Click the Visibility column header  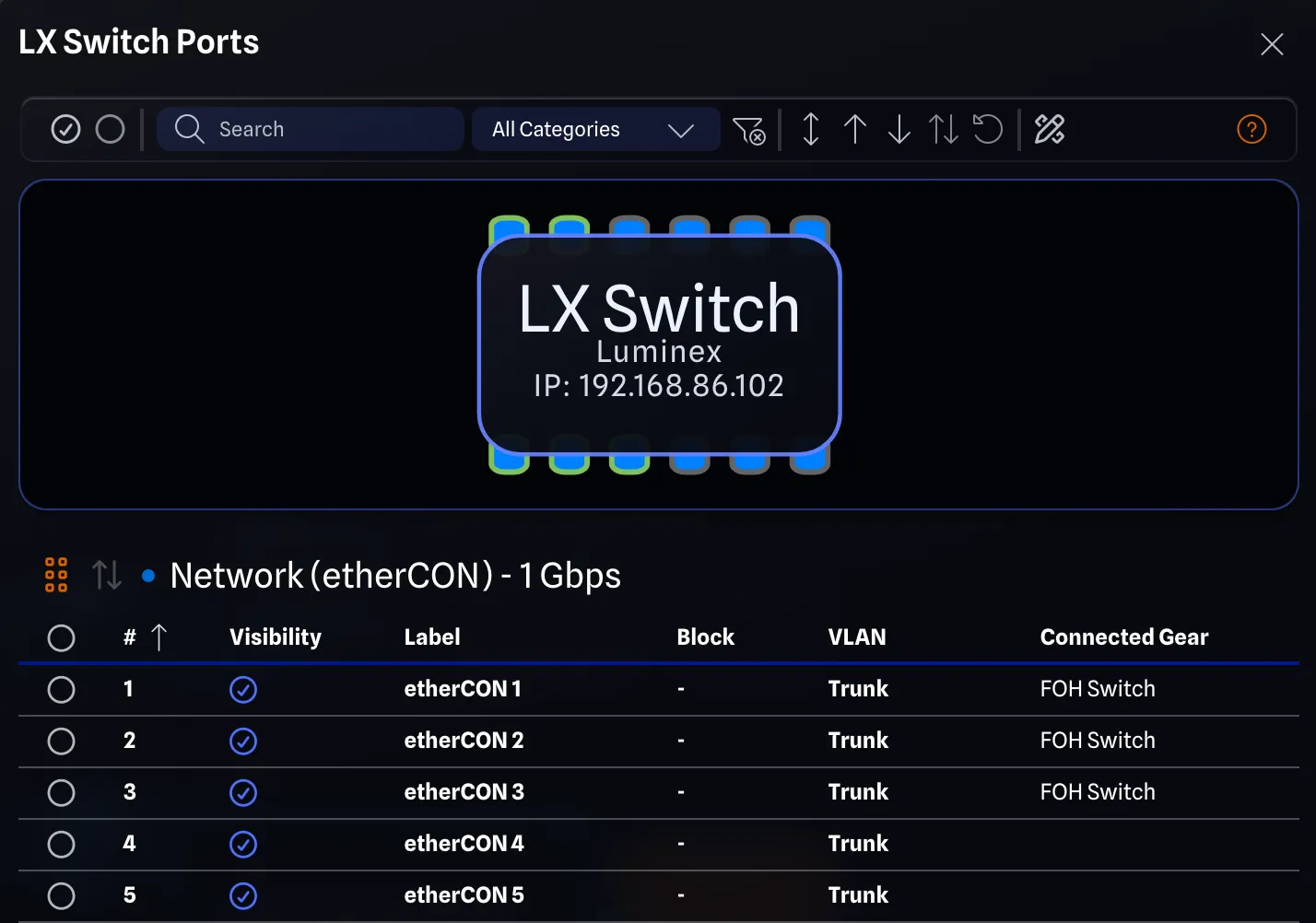276,637
